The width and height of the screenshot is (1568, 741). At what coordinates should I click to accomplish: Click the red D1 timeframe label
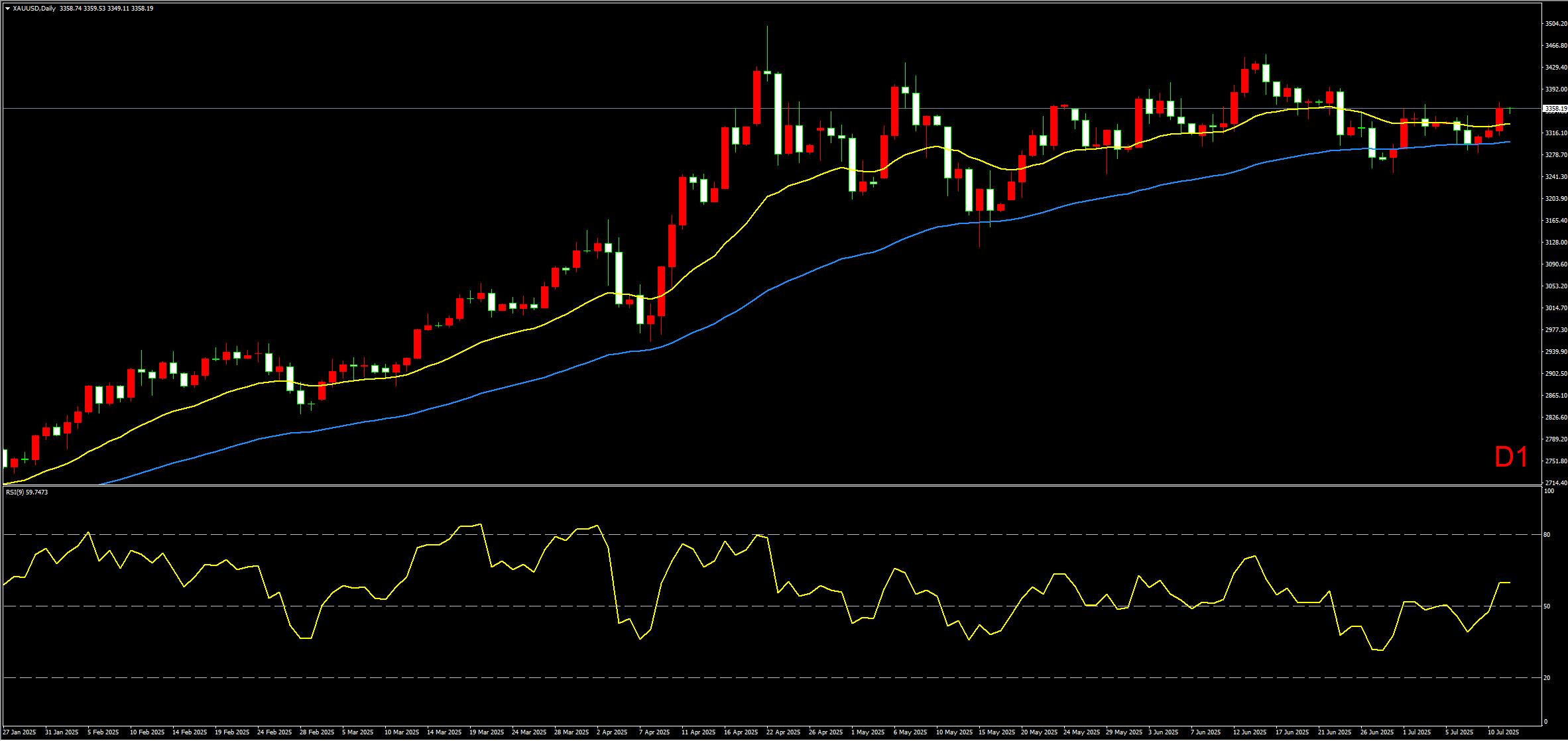pos(1512,457)
